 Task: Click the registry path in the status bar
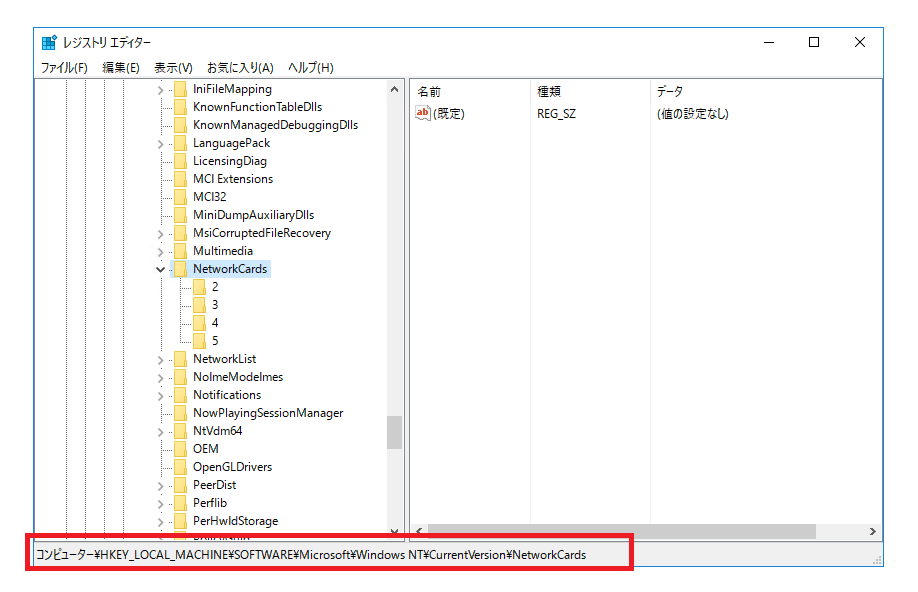tap(311, 555)
